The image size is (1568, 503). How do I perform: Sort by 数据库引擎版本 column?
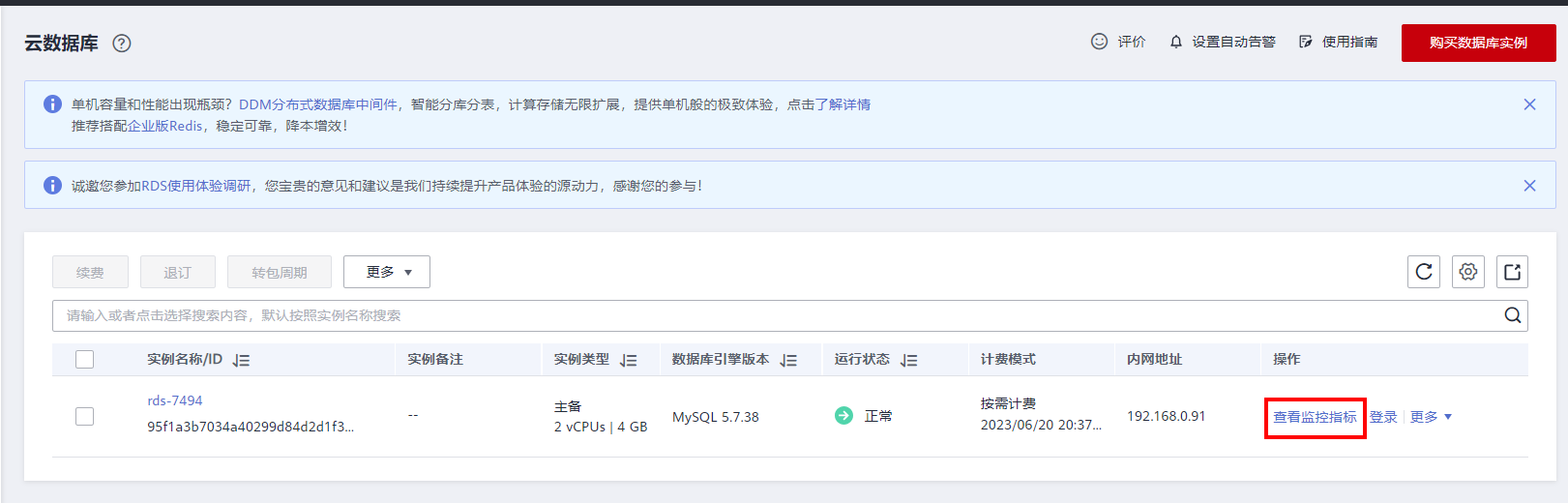(x=789, y=360)
